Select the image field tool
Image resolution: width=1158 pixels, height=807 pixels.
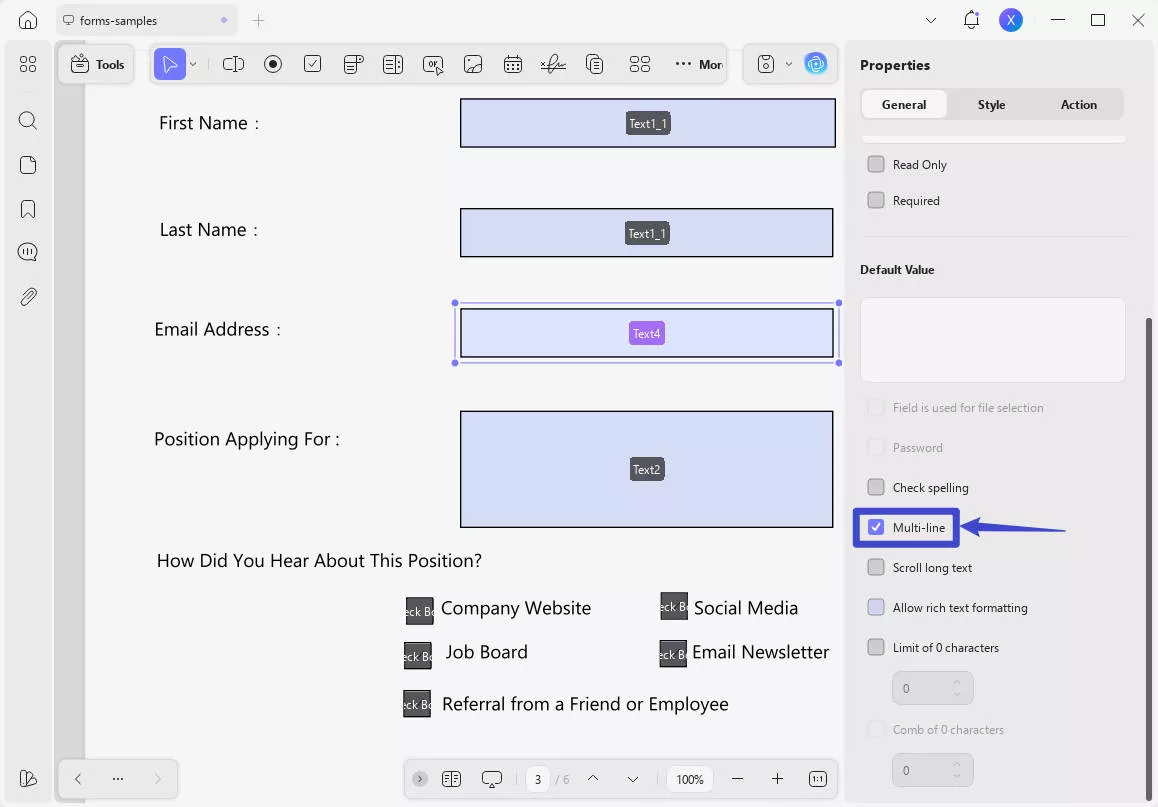pos(473,63)
